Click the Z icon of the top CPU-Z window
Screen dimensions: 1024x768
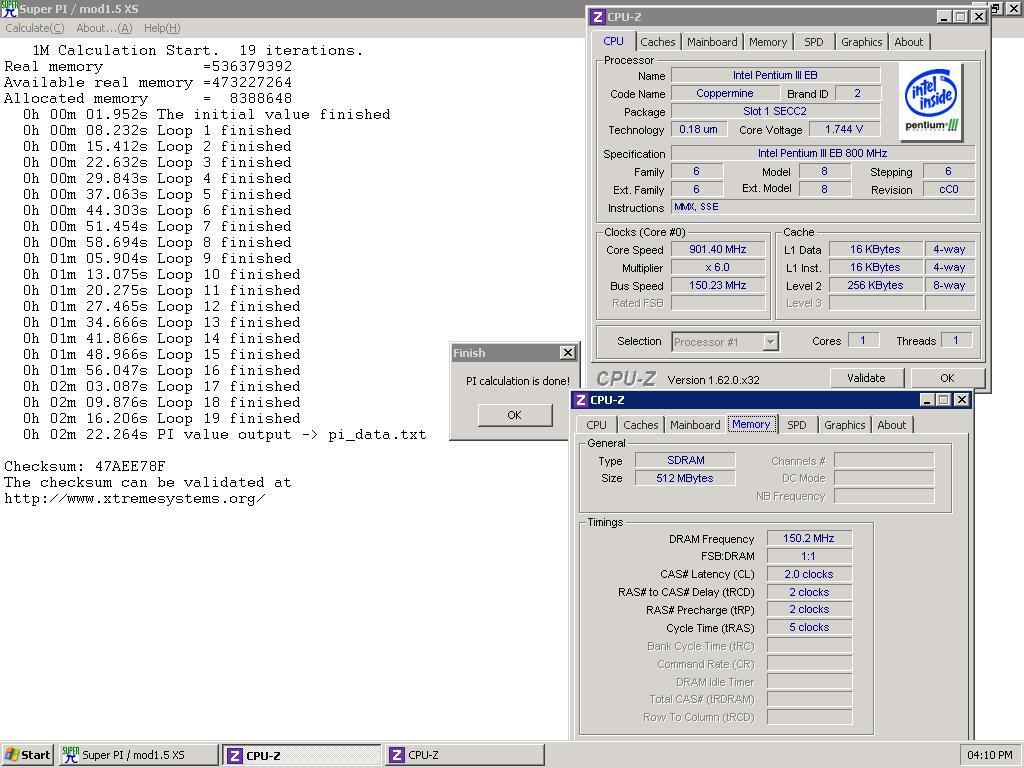(597, 16)
